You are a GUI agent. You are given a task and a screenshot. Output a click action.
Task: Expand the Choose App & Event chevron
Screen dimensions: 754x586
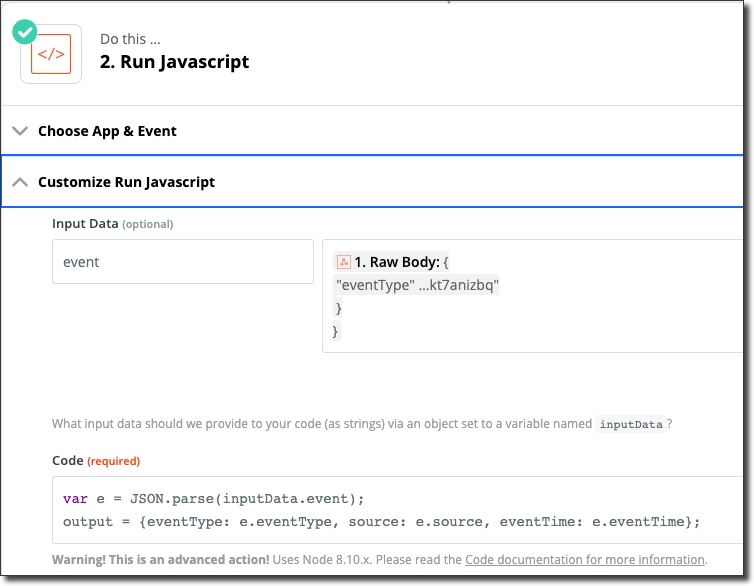coord(20,131)
